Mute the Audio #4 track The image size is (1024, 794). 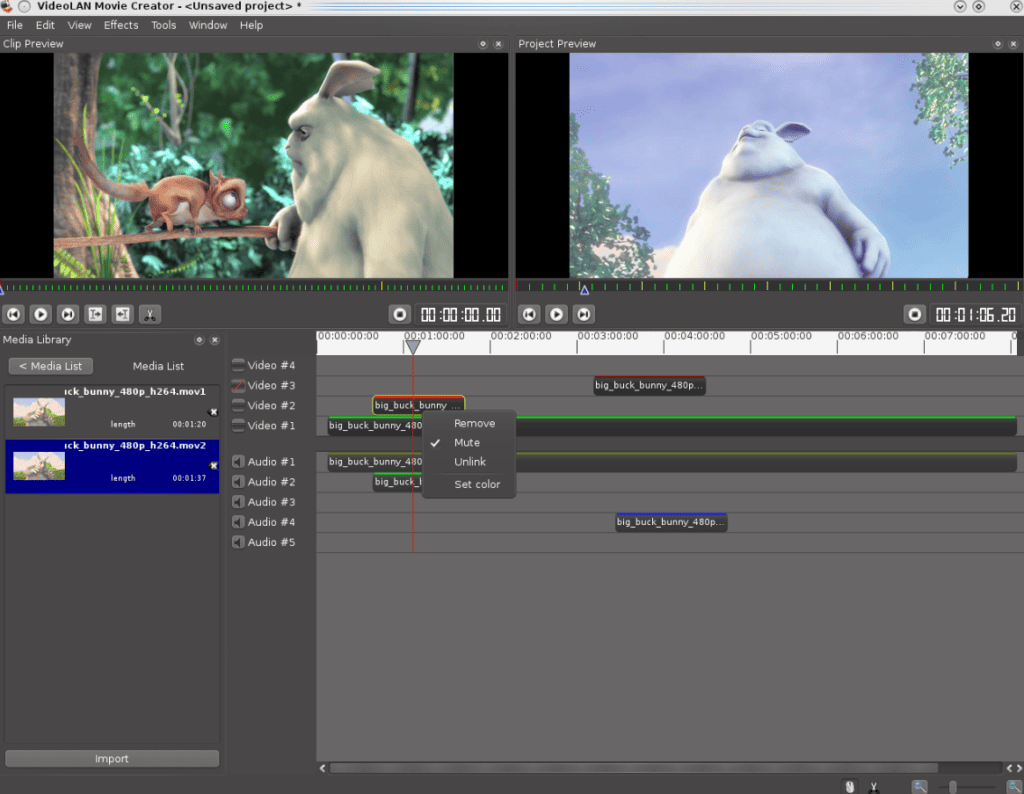click(x=238, y=522)
